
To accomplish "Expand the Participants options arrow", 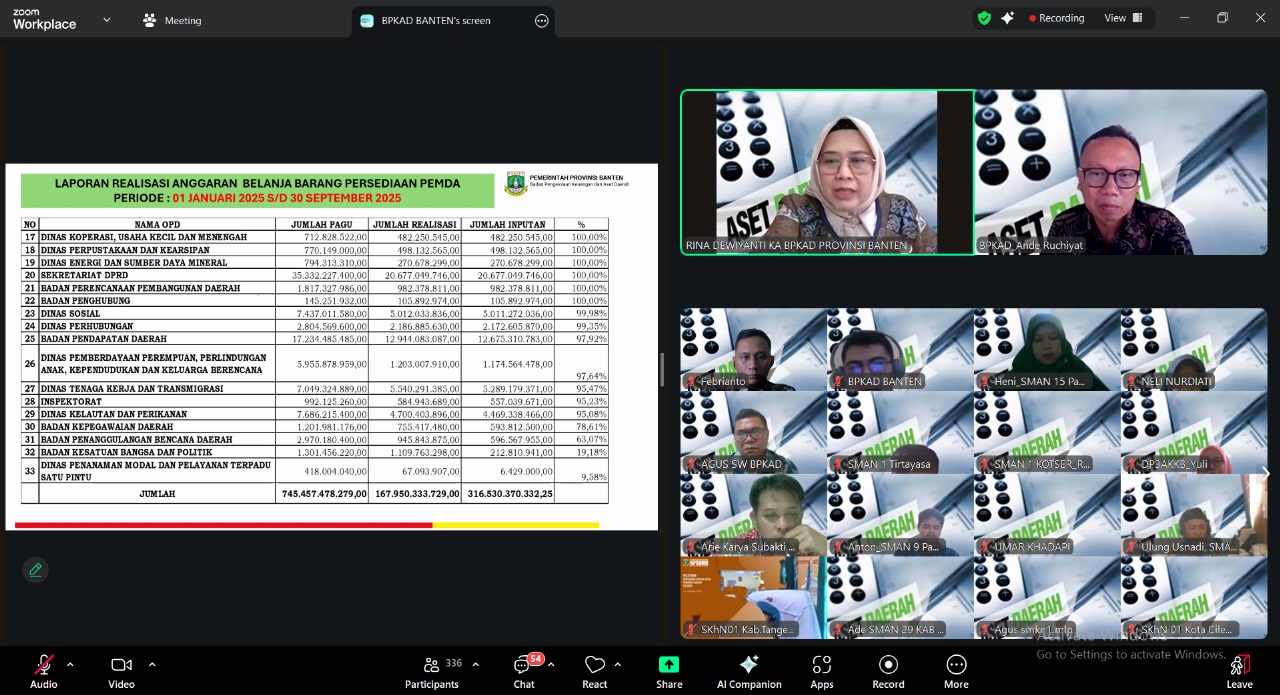I will pos(475,664).
